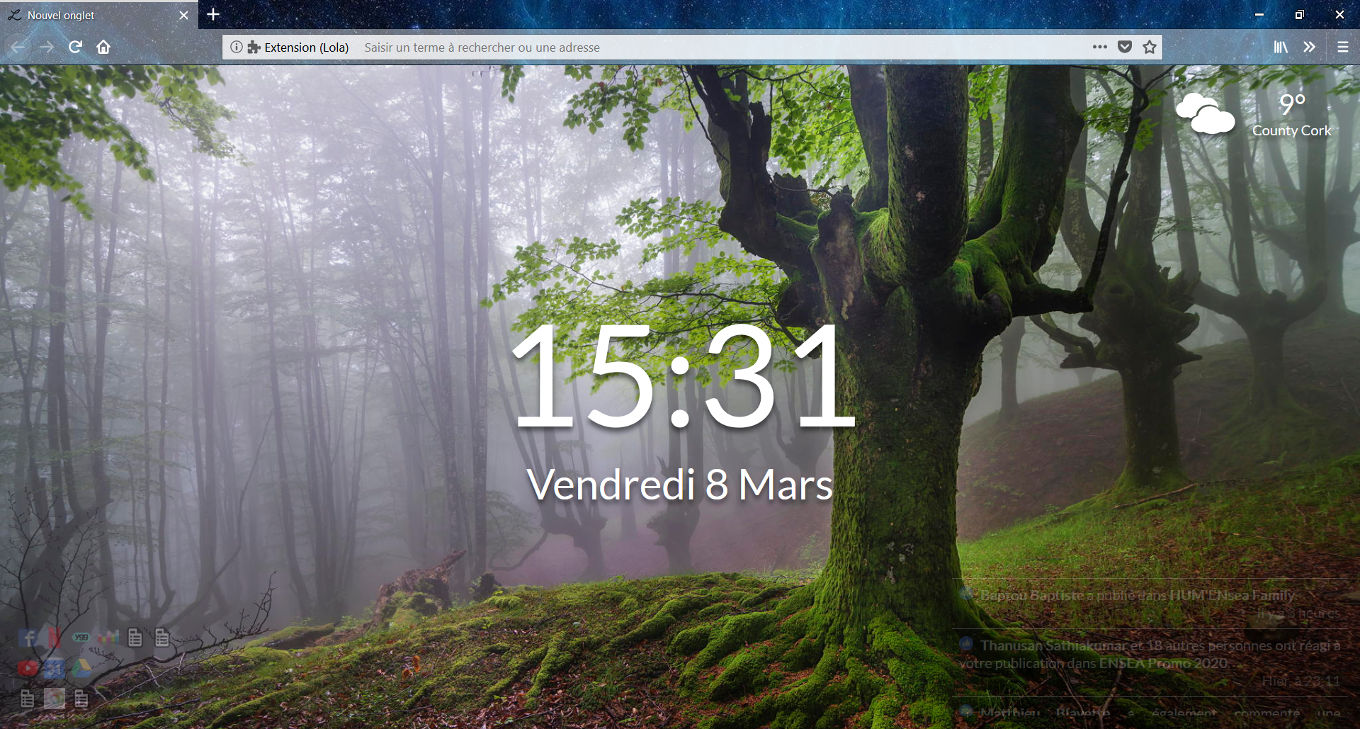This screenshot has height=729, width=1360.
Task: Open the page actions three-dots menu
Action: coord(1099,47)
